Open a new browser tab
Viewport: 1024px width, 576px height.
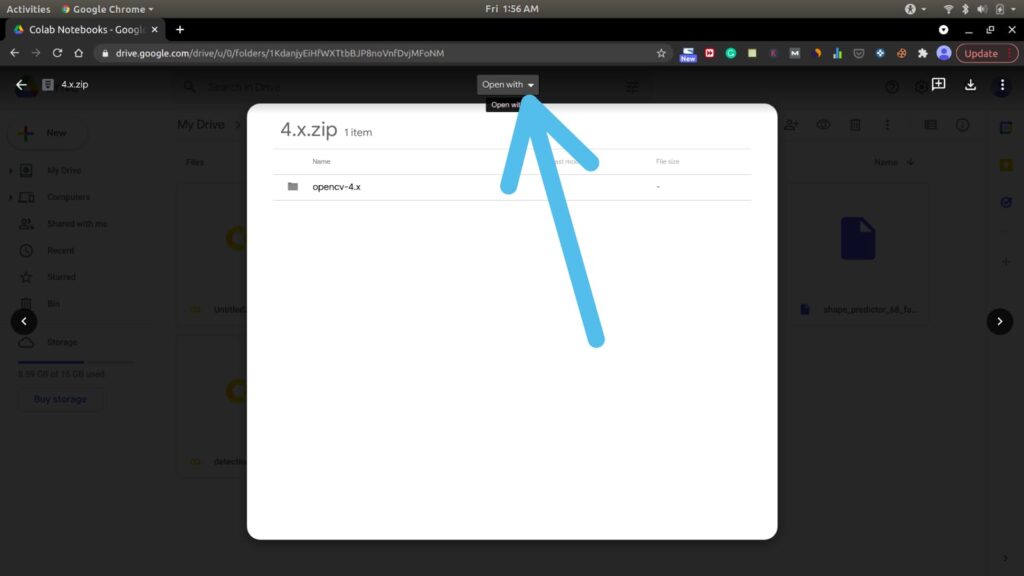180,29
